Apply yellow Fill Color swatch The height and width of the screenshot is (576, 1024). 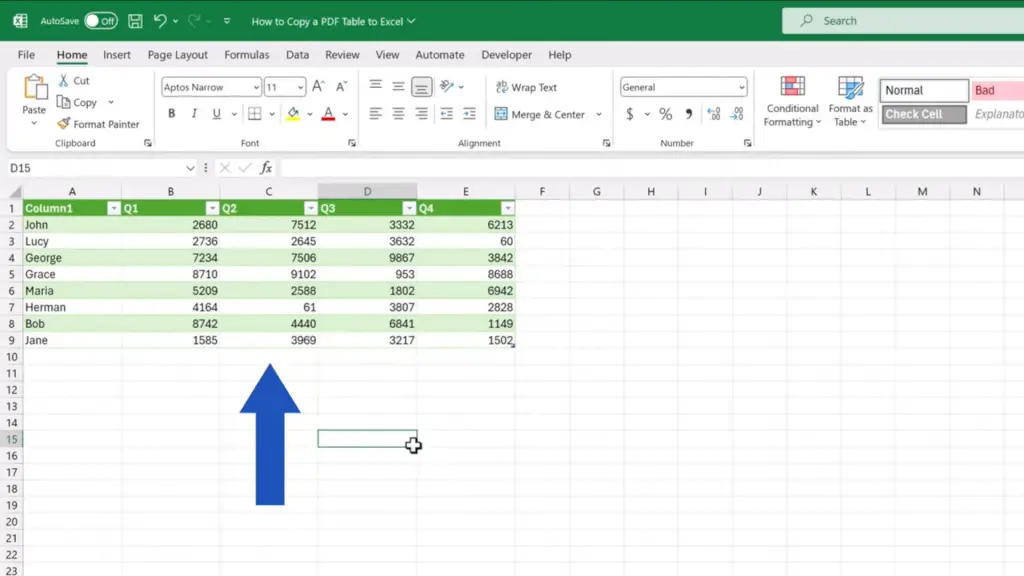click(293, 114)
